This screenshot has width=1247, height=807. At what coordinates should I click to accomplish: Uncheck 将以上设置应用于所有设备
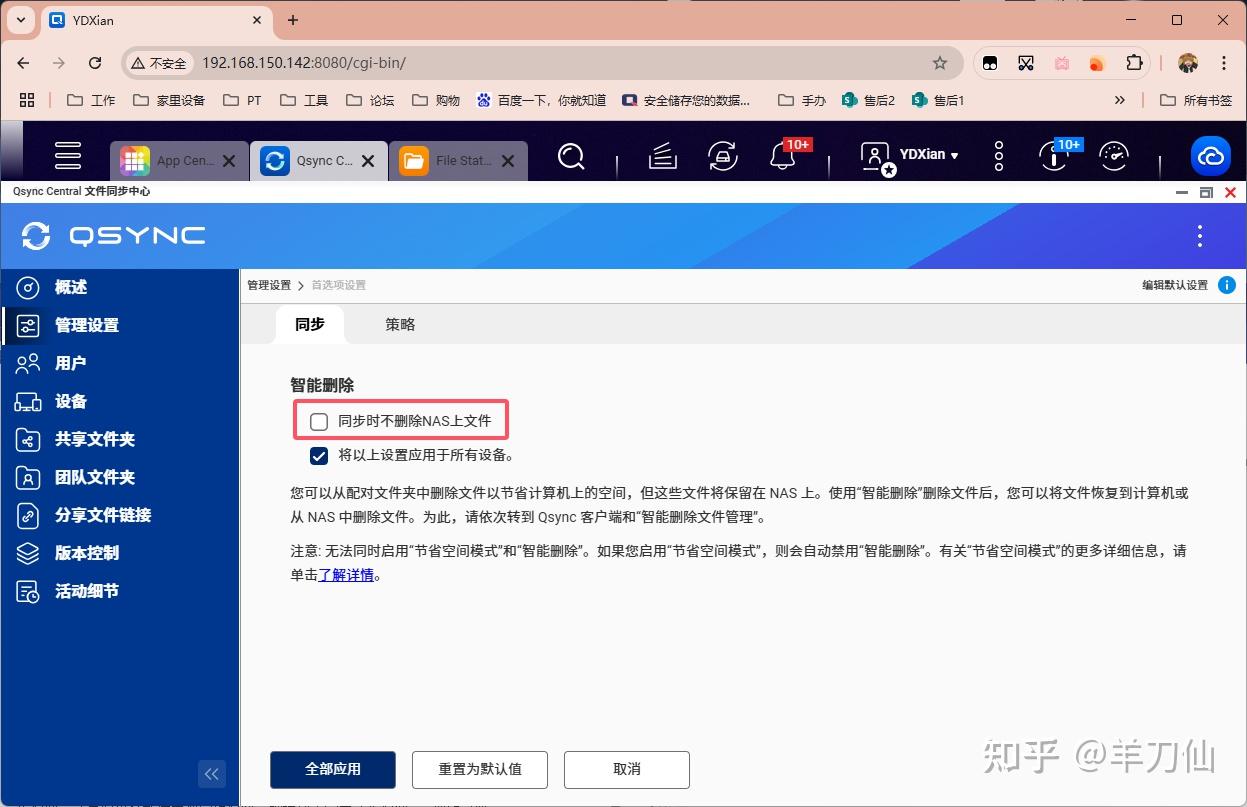point(318,455)
